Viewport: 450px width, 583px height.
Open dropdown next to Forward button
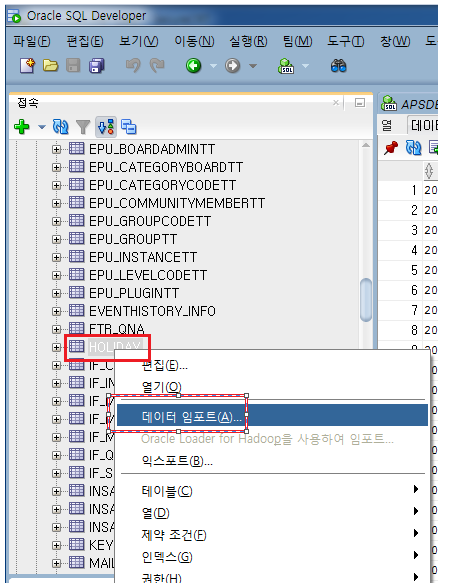pos(253,66)
